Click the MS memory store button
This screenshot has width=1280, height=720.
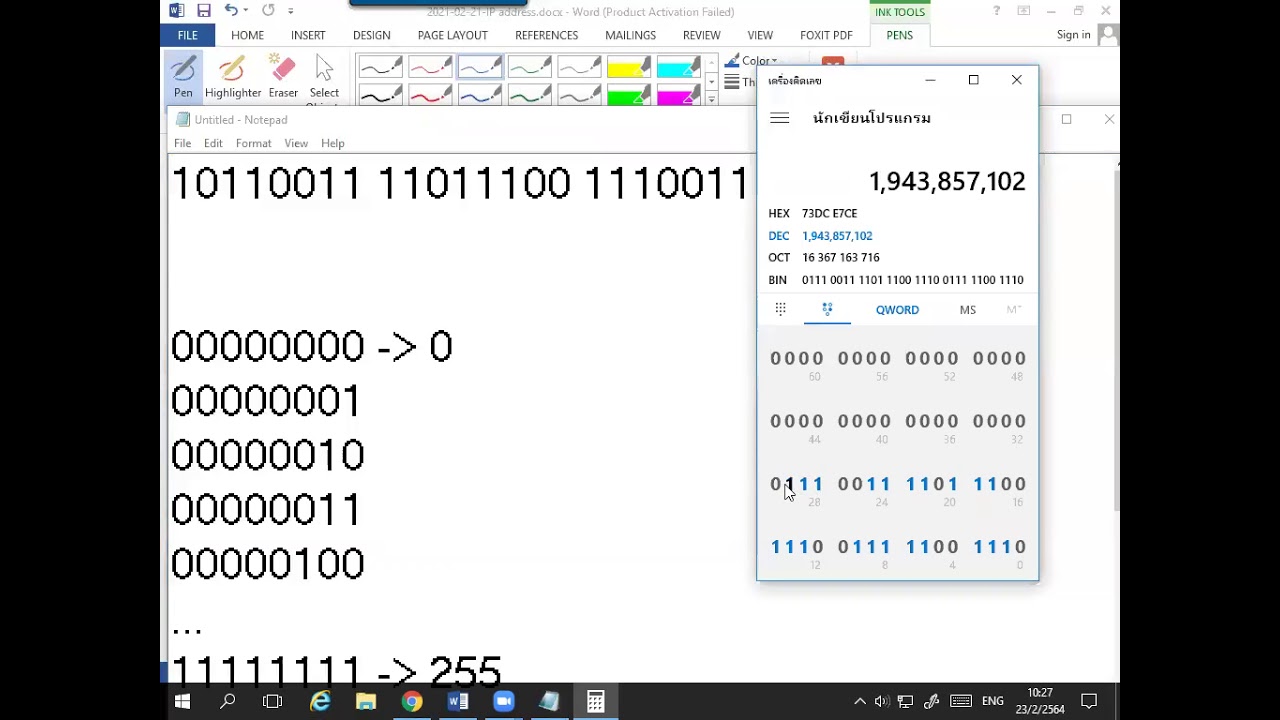coord(967,310)
